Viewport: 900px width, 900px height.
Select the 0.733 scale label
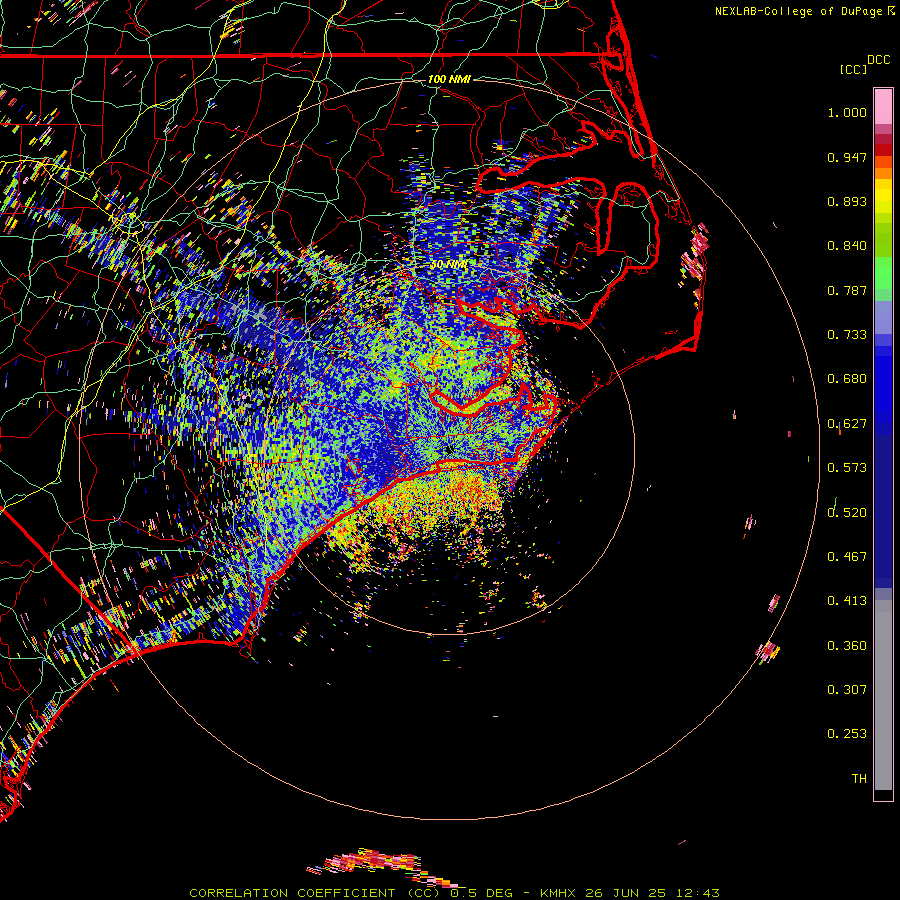(x=847, y=335)
